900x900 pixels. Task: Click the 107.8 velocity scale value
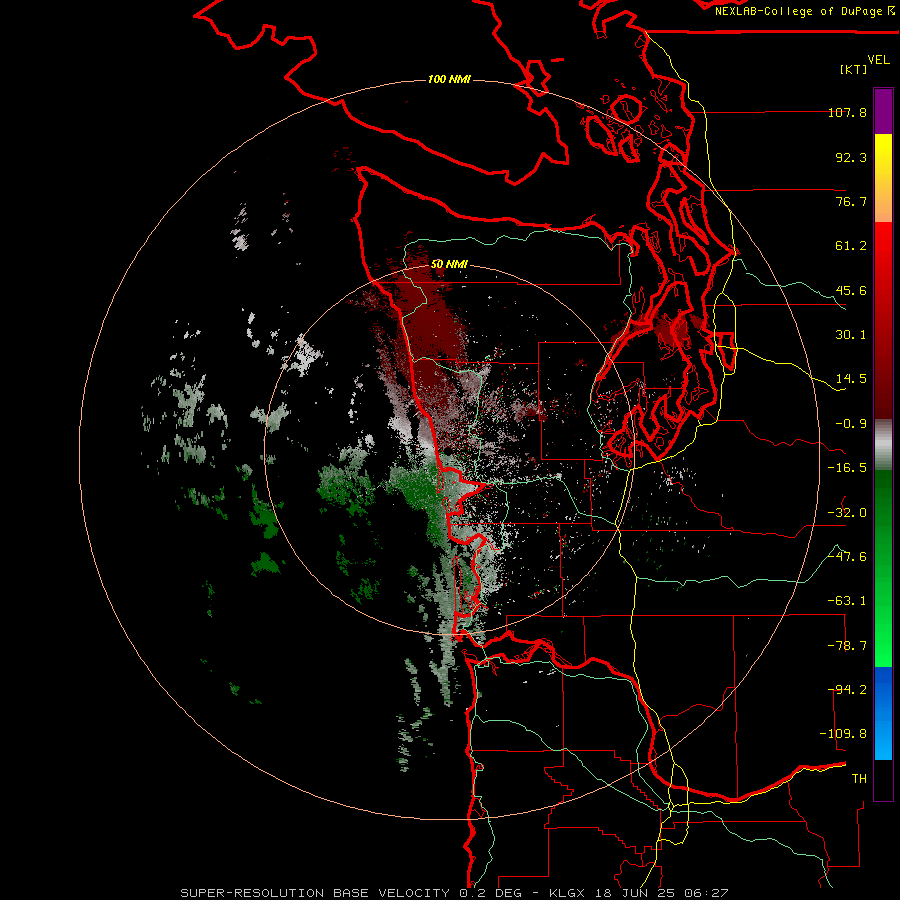847,112
